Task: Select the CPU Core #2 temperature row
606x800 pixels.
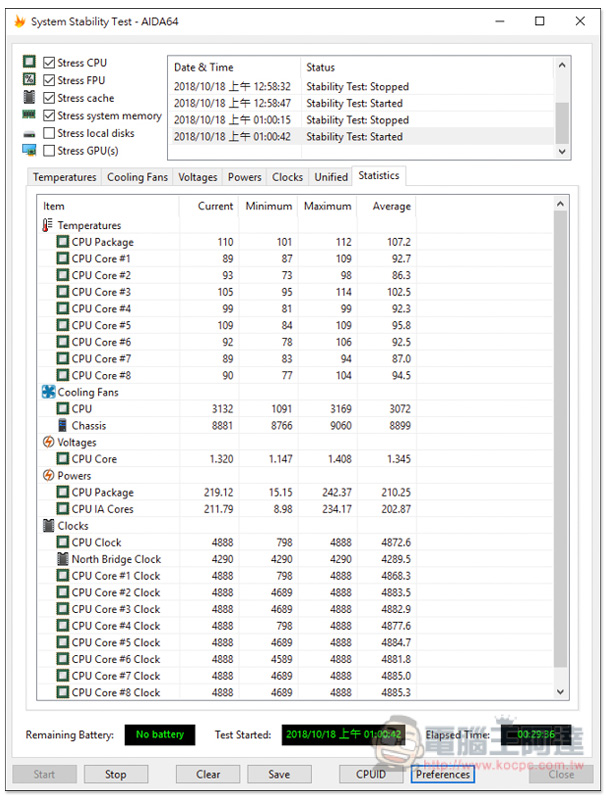Action: tap(295, 275)
